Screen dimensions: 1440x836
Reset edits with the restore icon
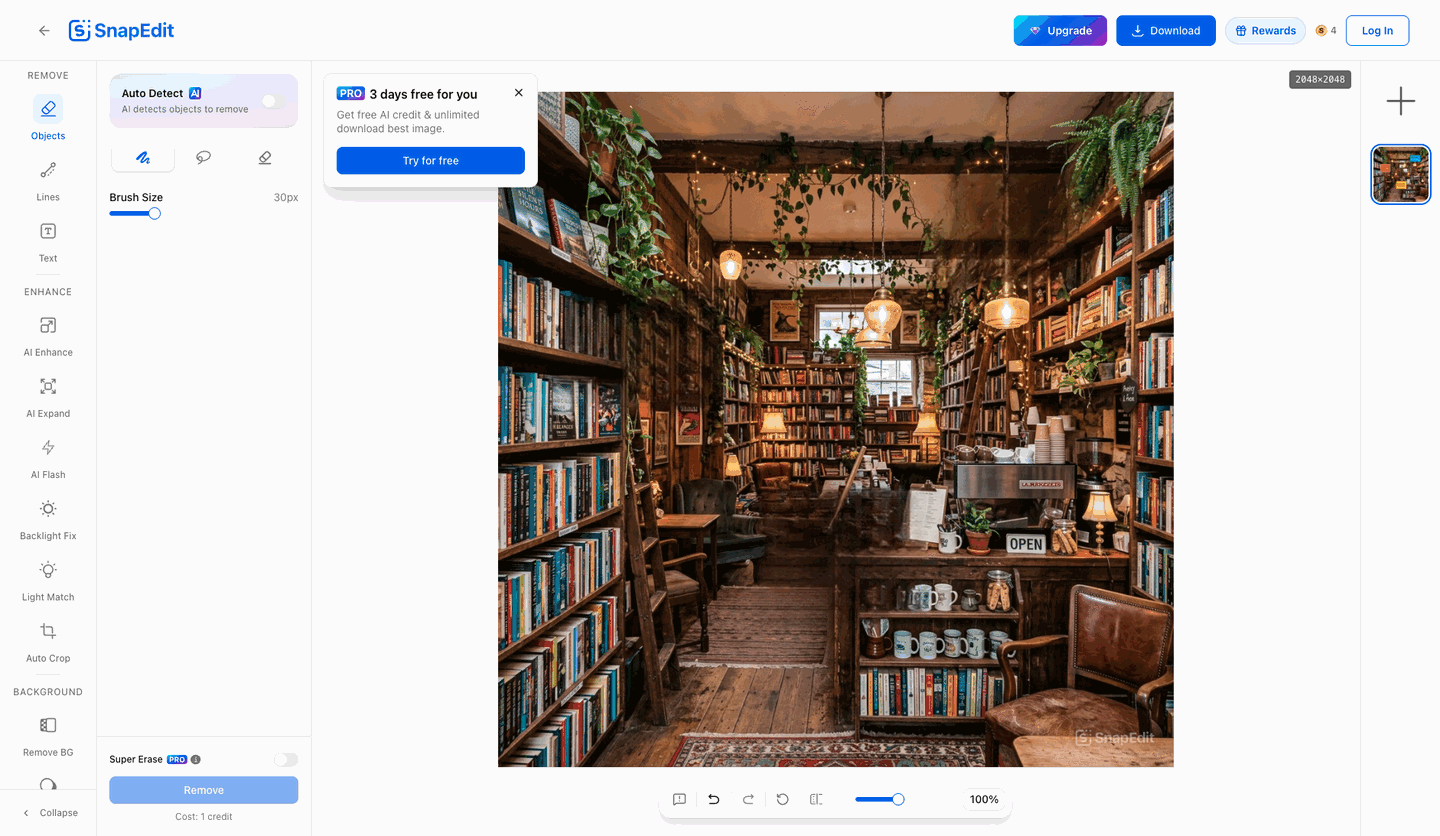(x=783, y=799)
